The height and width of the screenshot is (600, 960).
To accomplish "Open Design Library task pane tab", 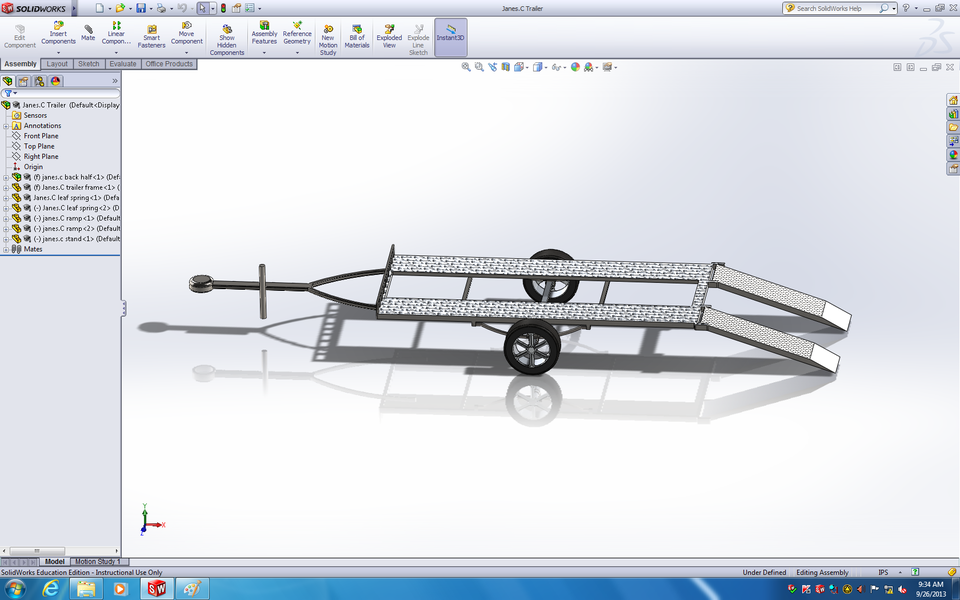I will click(x=953, y=113).
